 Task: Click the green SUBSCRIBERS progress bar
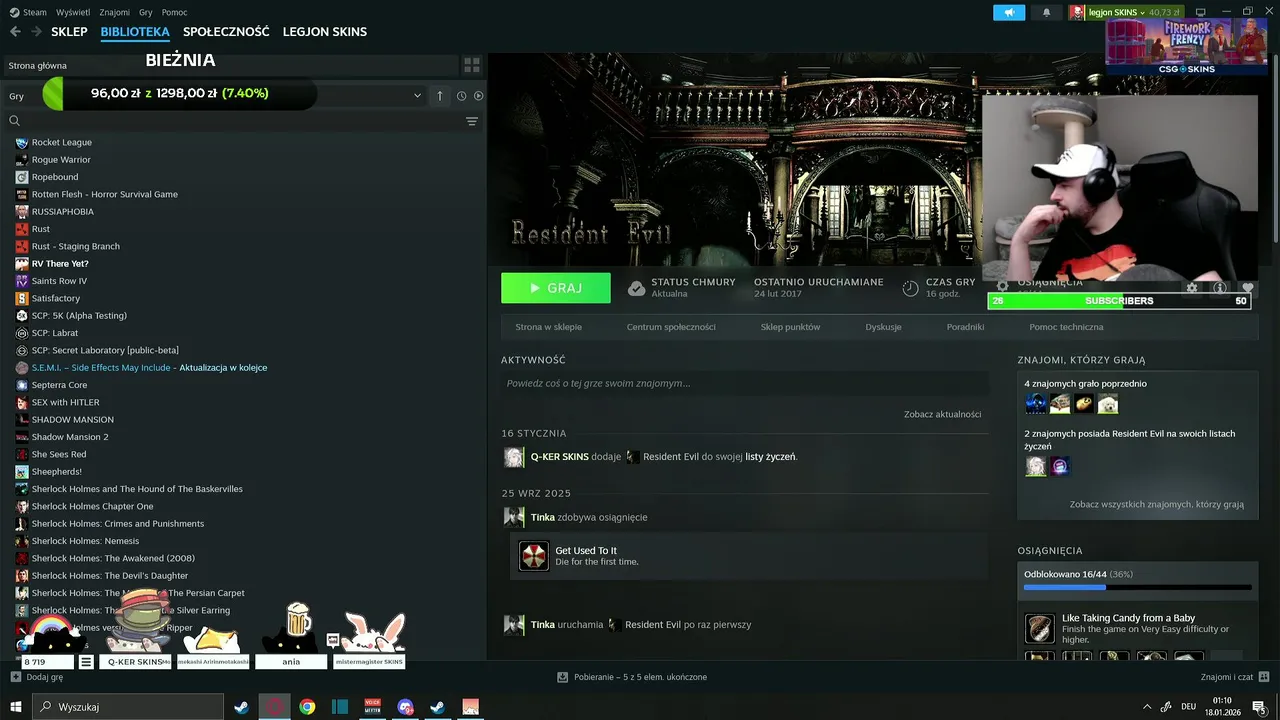(1118, 301)
